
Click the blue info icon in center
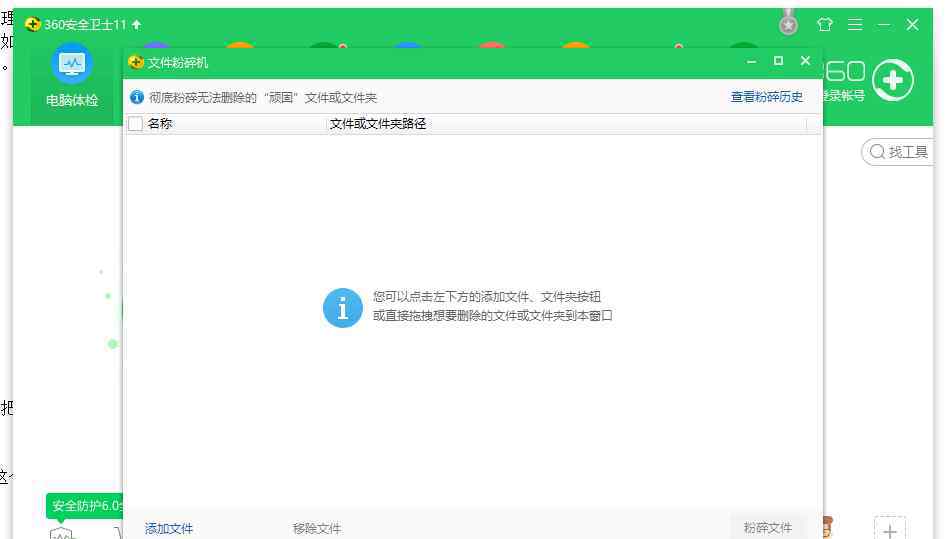[342, 308]
